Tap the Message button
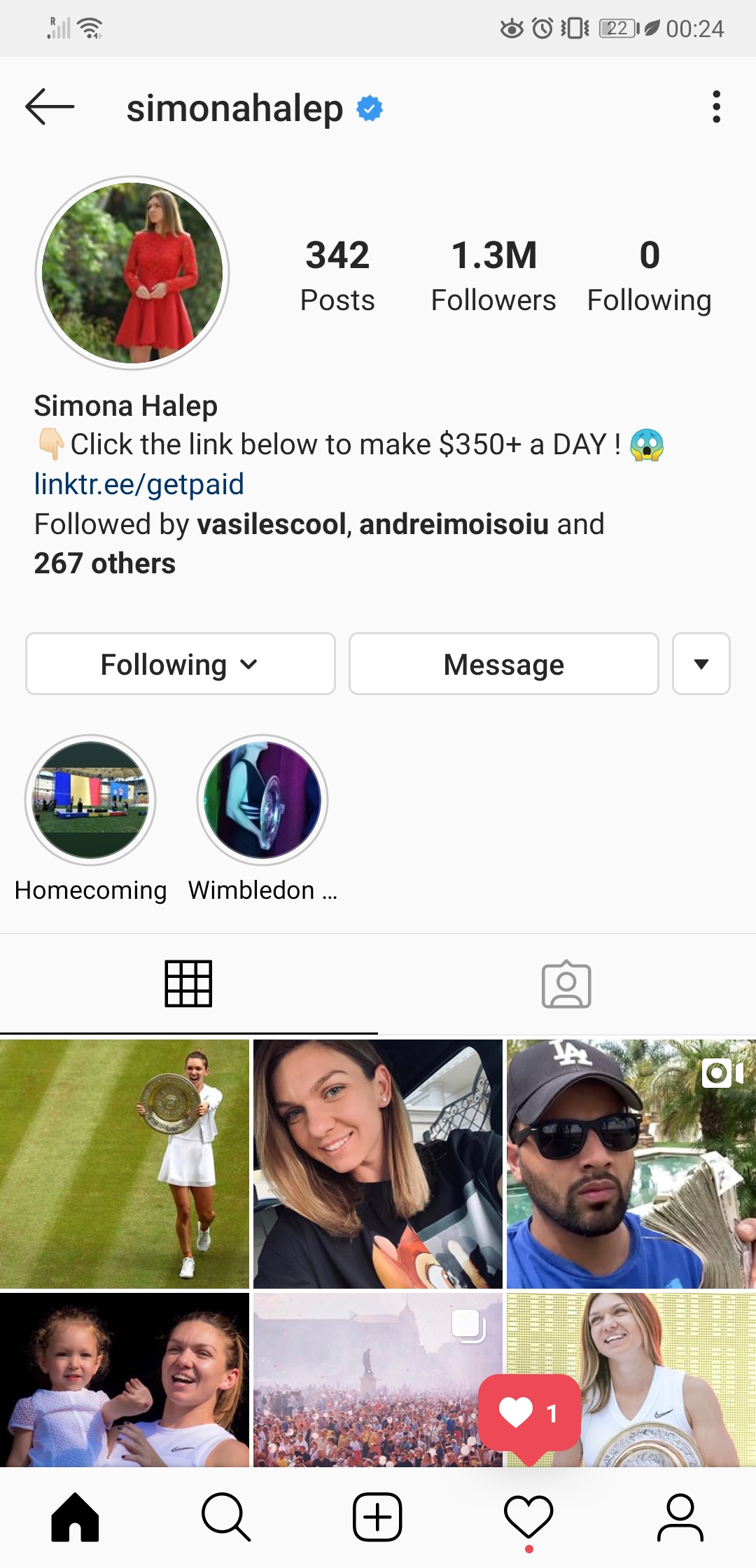The width and height of the screenshot is (756, 1568). (x=504, y=664)
